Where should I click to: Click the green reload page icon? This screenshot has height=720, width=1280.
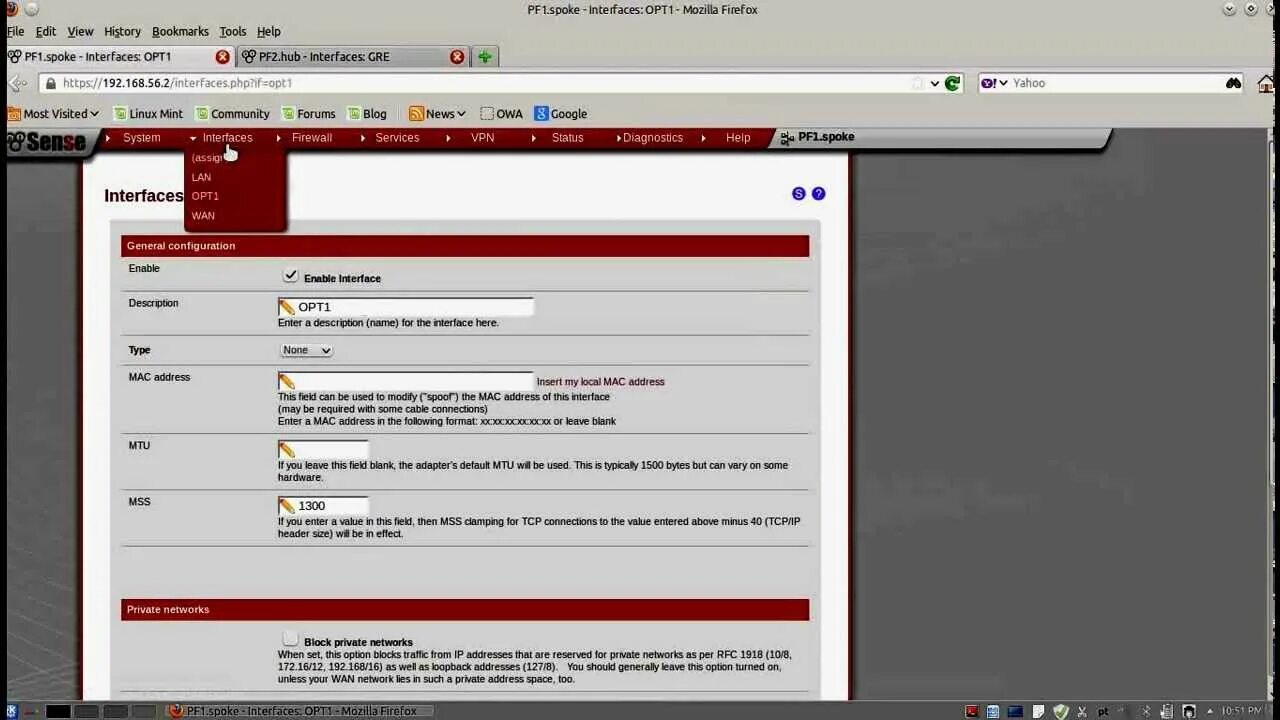coord(952,84)
